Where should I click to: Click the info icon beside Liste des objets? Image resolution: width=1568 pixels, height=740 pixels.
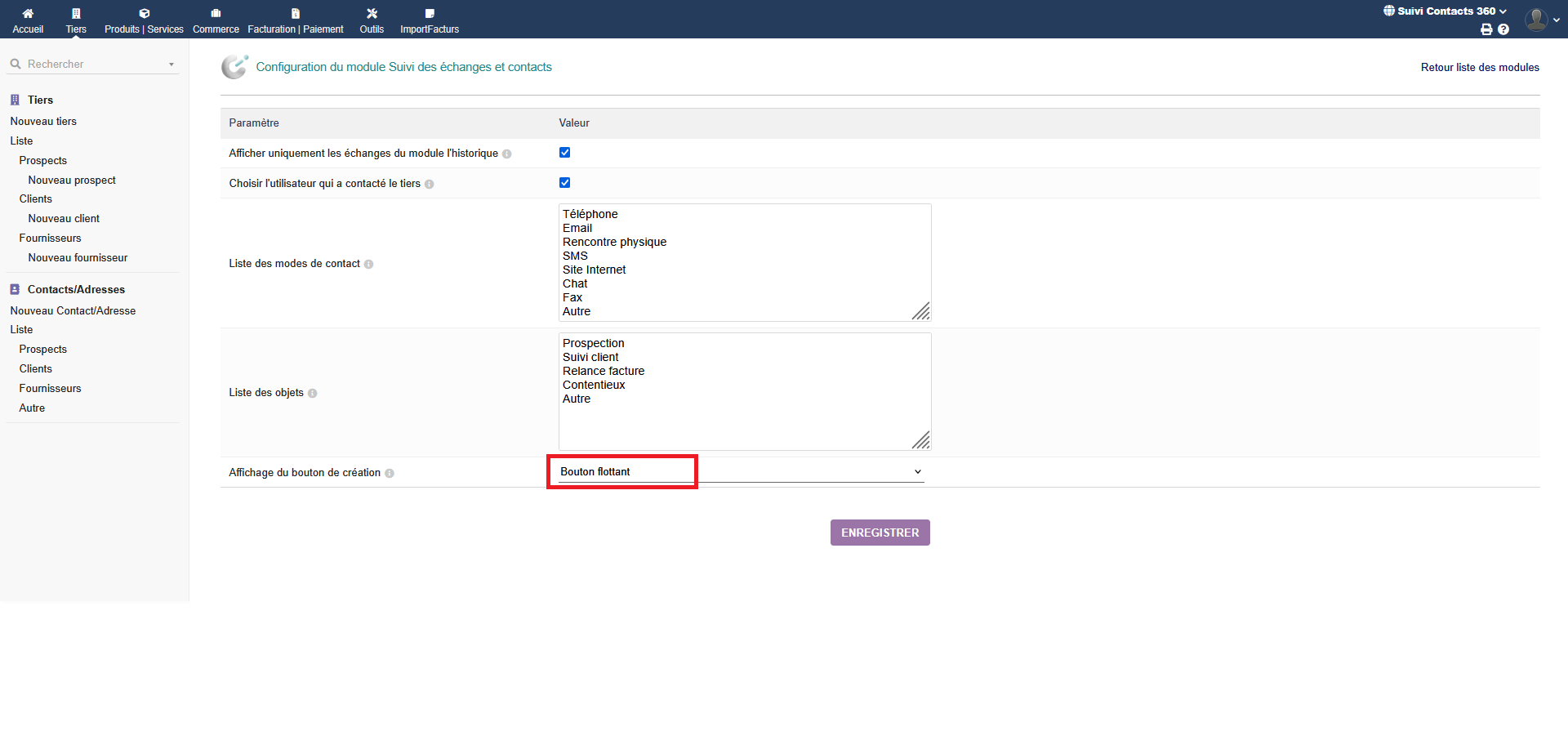click(x=313, y=394)
